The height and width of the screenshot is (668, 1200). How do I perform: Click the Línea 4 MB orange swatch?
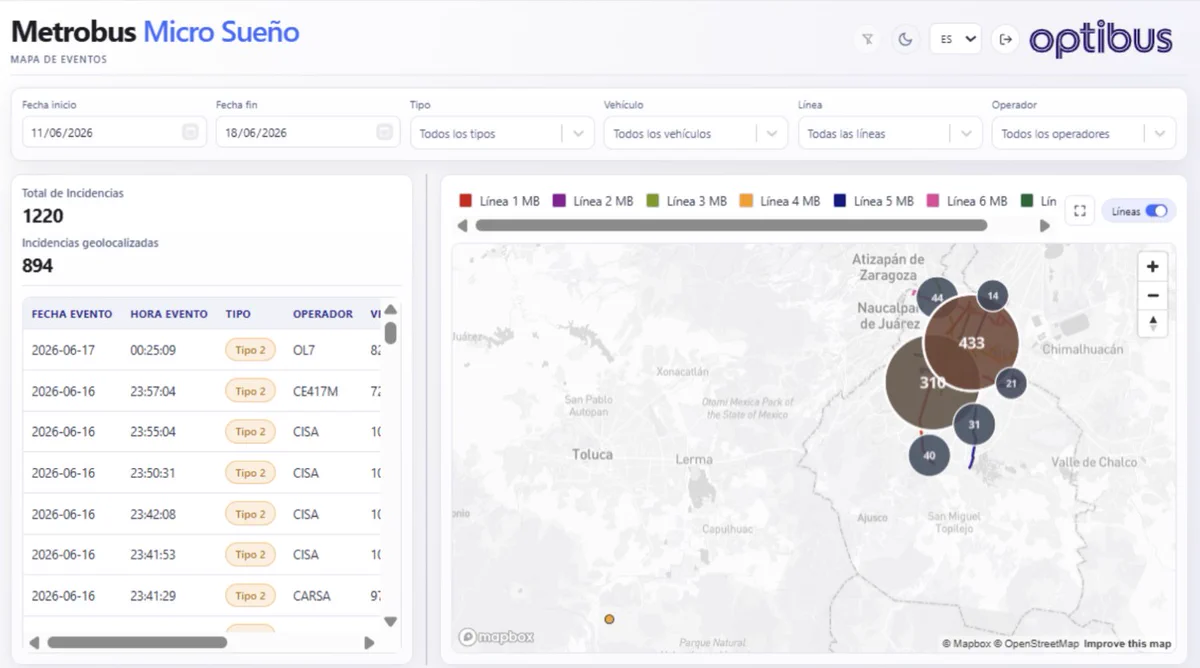(746, 201)
